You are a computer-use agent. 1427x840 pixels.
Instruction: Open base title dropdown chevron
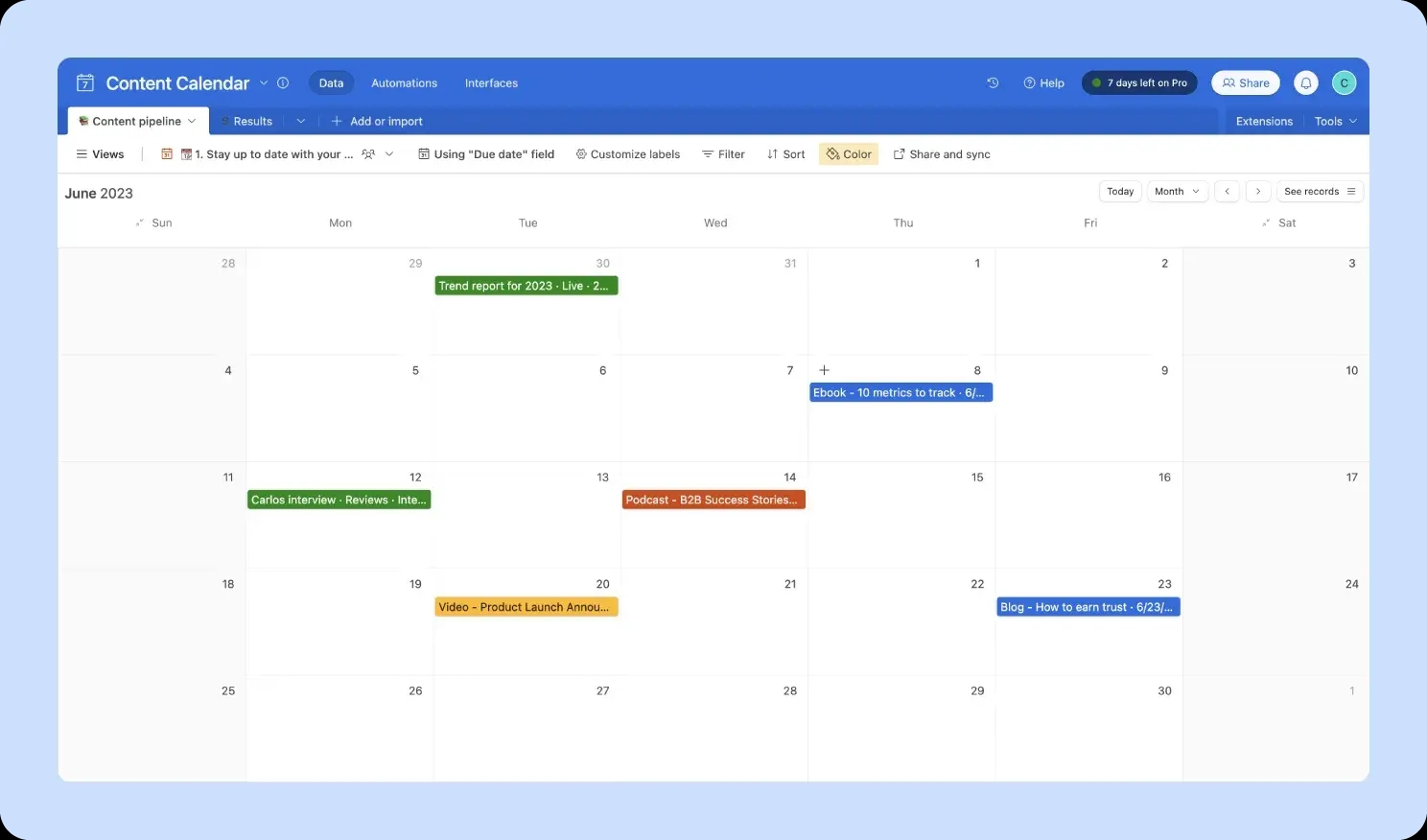coord(264,83)
